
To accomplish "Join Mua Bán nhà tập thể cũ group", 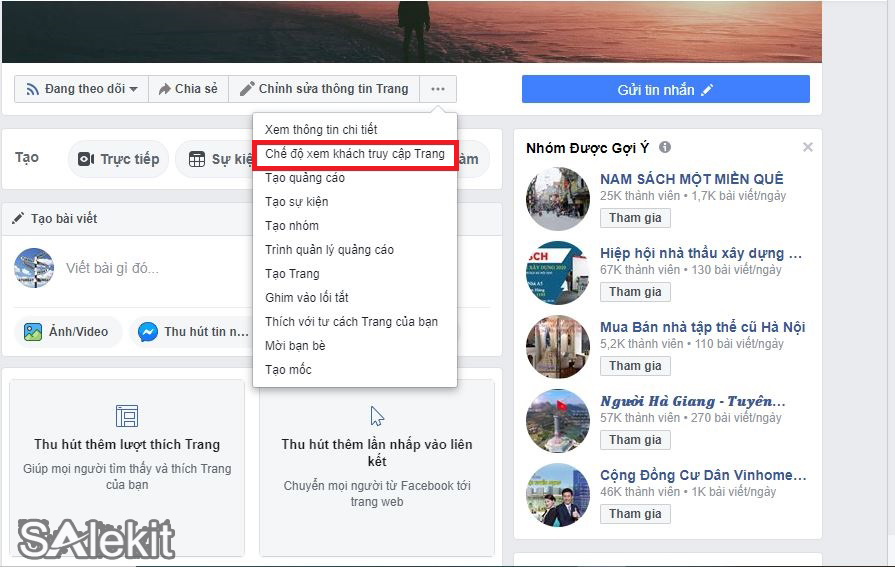I will (x=635, y=366).
